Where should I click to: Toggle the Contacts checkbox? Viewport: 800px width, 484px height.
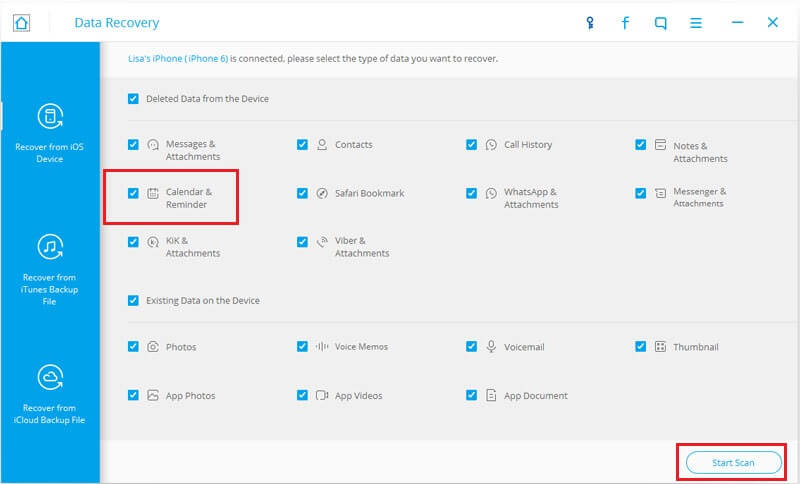[x=303, y=144]
